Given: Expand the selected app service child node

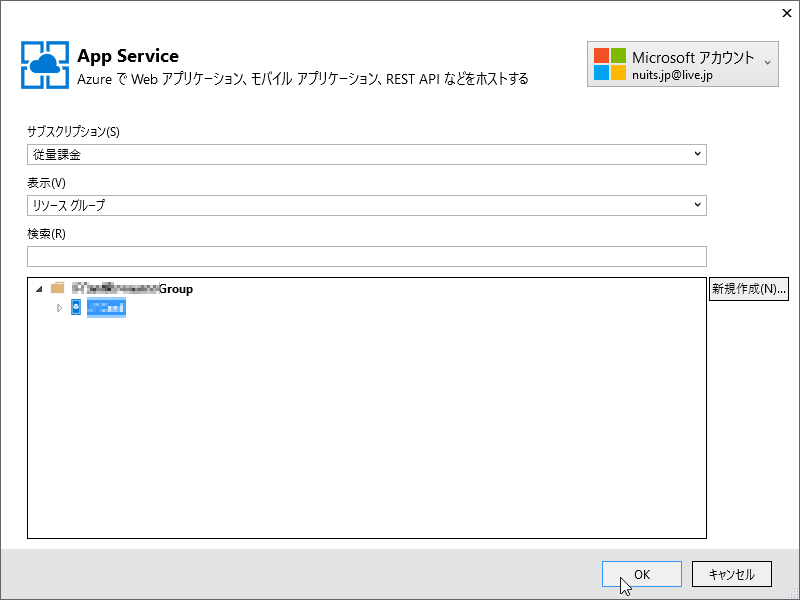Looking at the screenshot, I should pyautogui.click(x=60, y=308).
